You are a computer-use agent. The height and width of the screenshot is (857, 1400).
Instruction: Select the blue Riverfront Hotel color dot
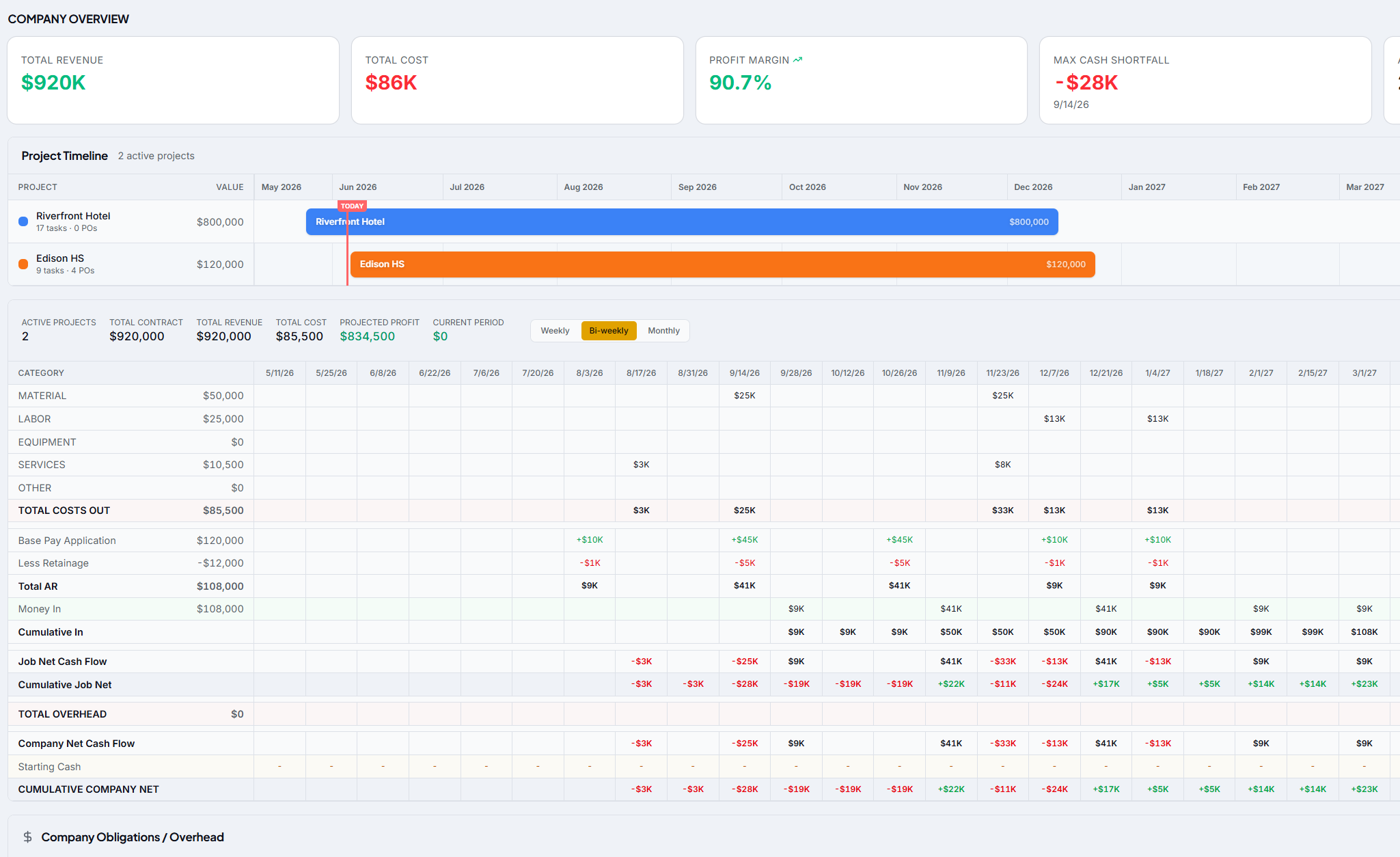click(23, 221)
